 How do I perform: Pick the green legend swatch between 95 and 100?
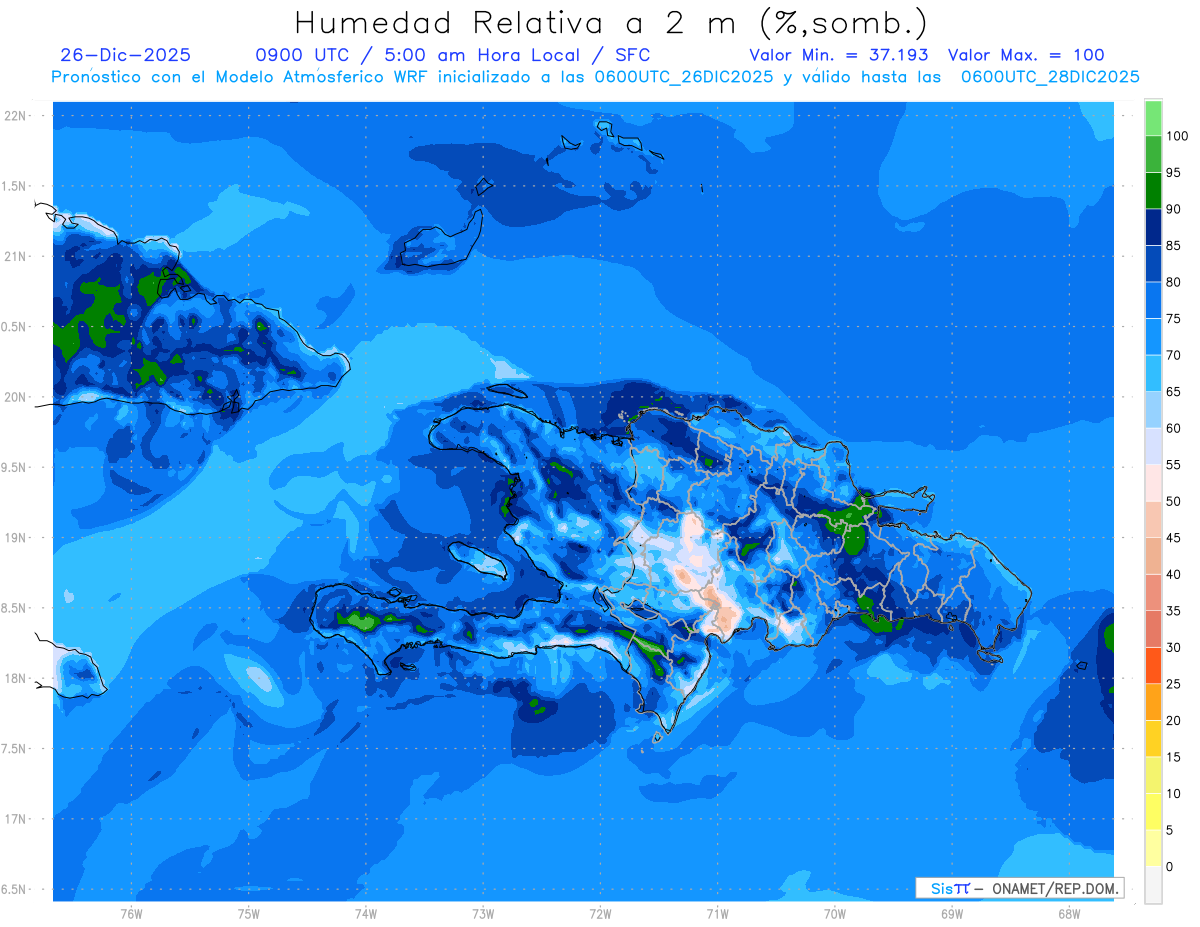(1153, 154)
